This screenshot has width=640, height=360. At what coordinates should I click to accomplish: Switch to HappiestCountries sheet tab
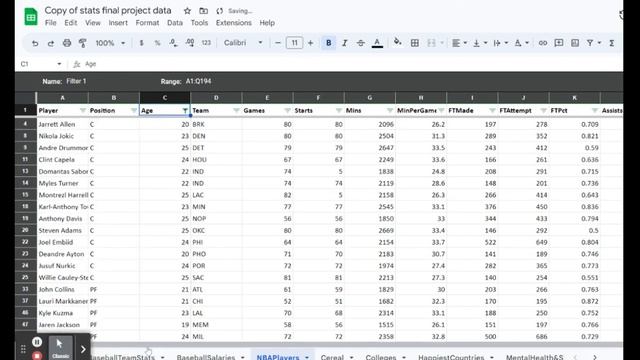click(451, 357)
